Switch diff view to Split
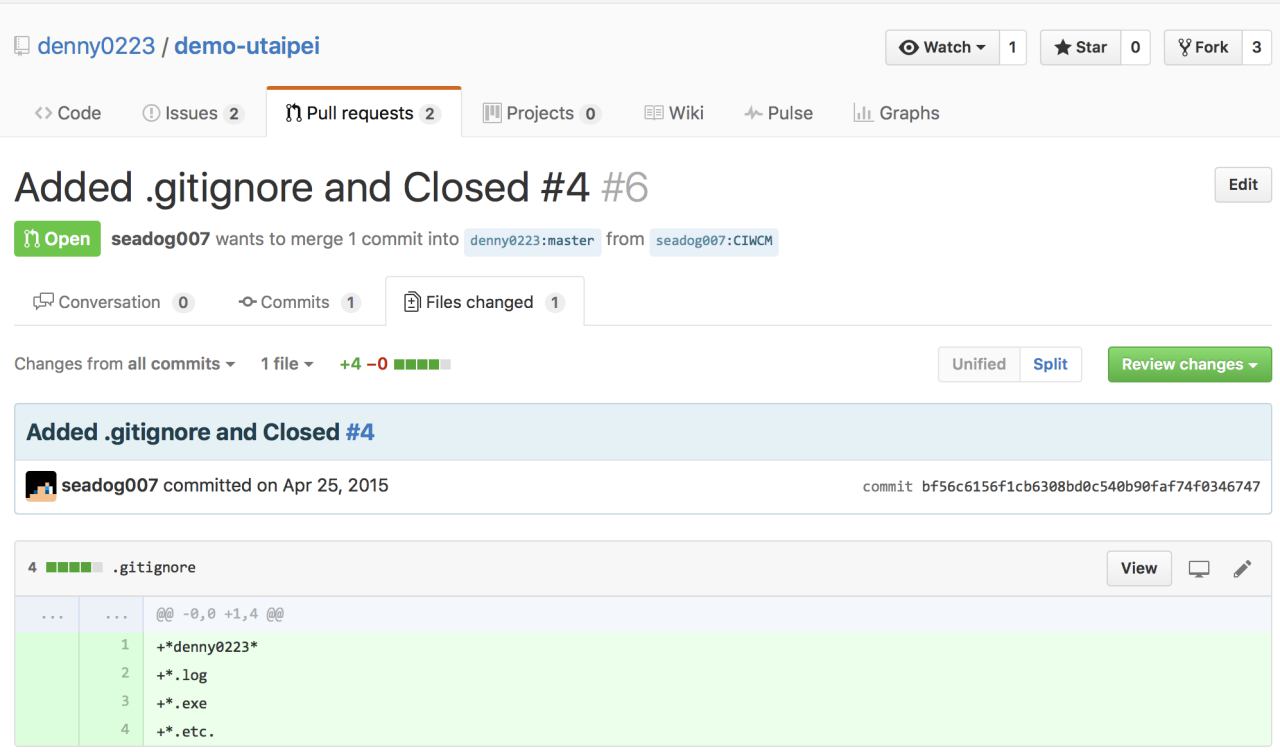 pos(1050,364)
